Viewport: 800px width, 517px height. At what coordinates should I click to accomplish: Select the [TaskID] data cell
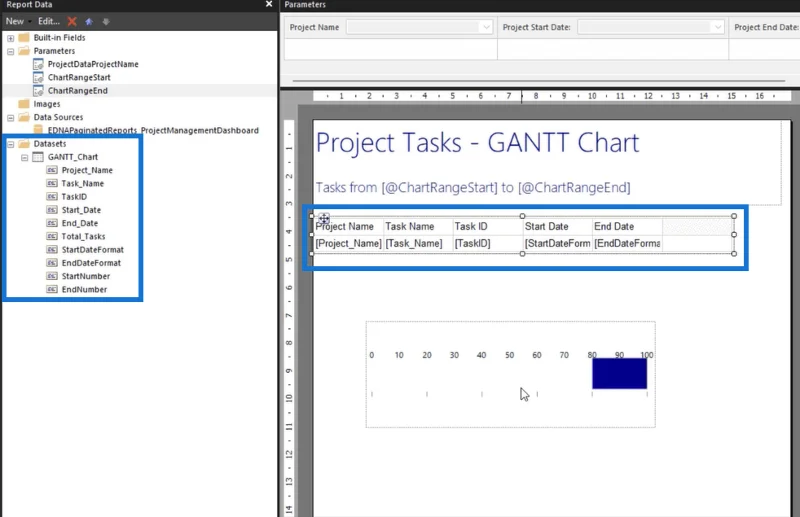(488, 243)
